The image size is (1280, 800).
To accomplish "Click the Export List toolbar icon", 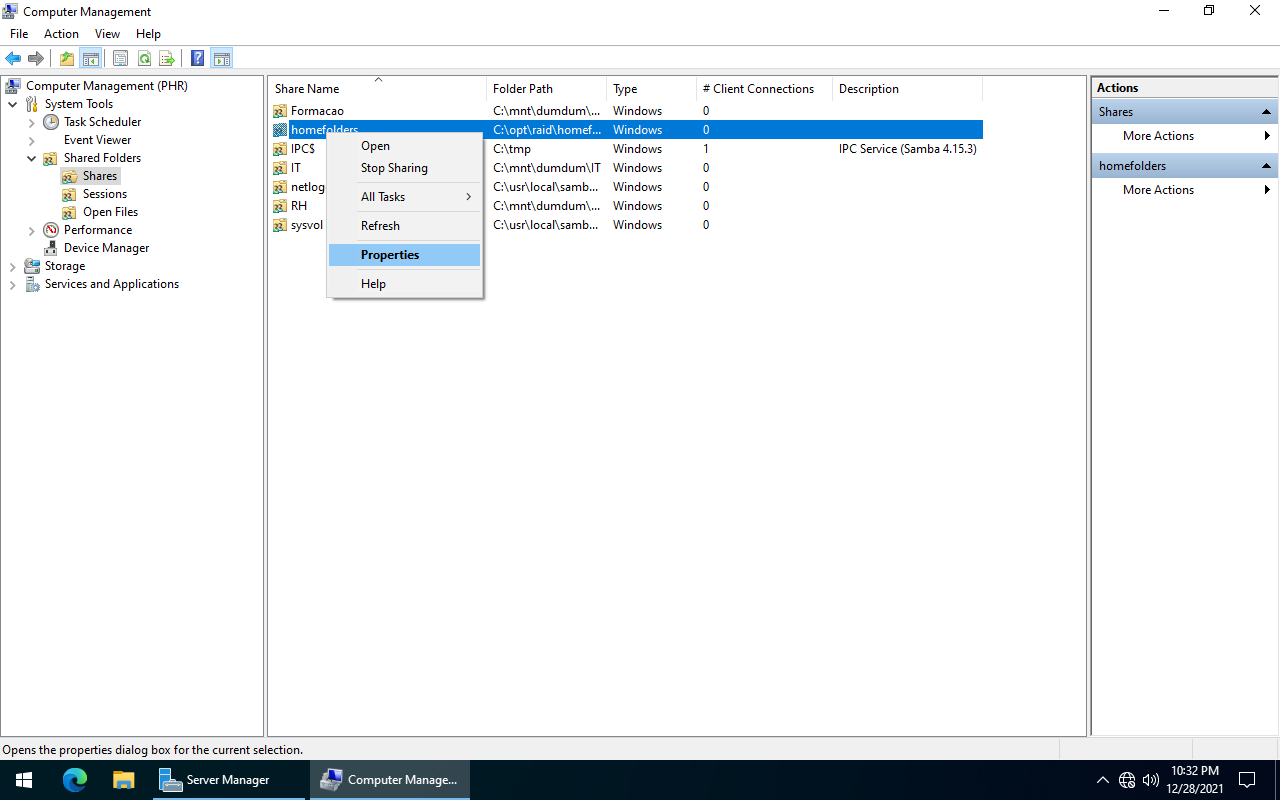I will coord(167,58).
